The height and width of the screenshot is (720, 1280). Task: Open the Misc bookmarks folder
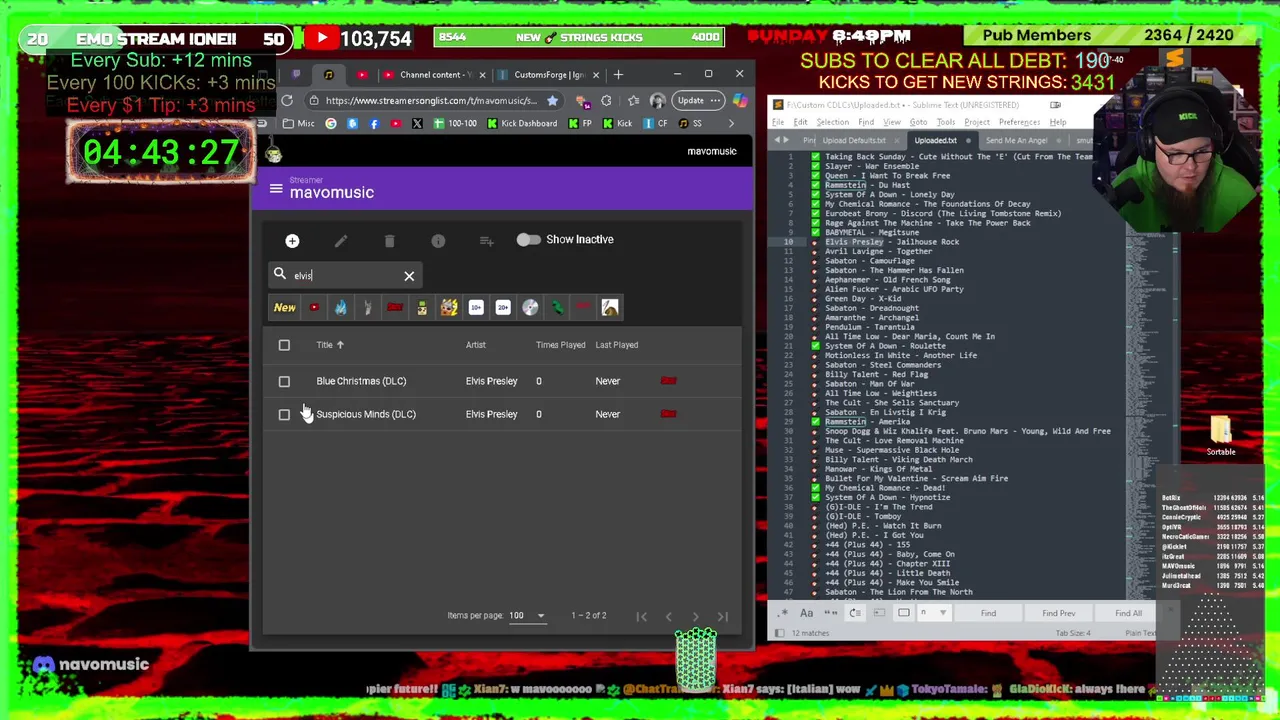coord(299,123)
